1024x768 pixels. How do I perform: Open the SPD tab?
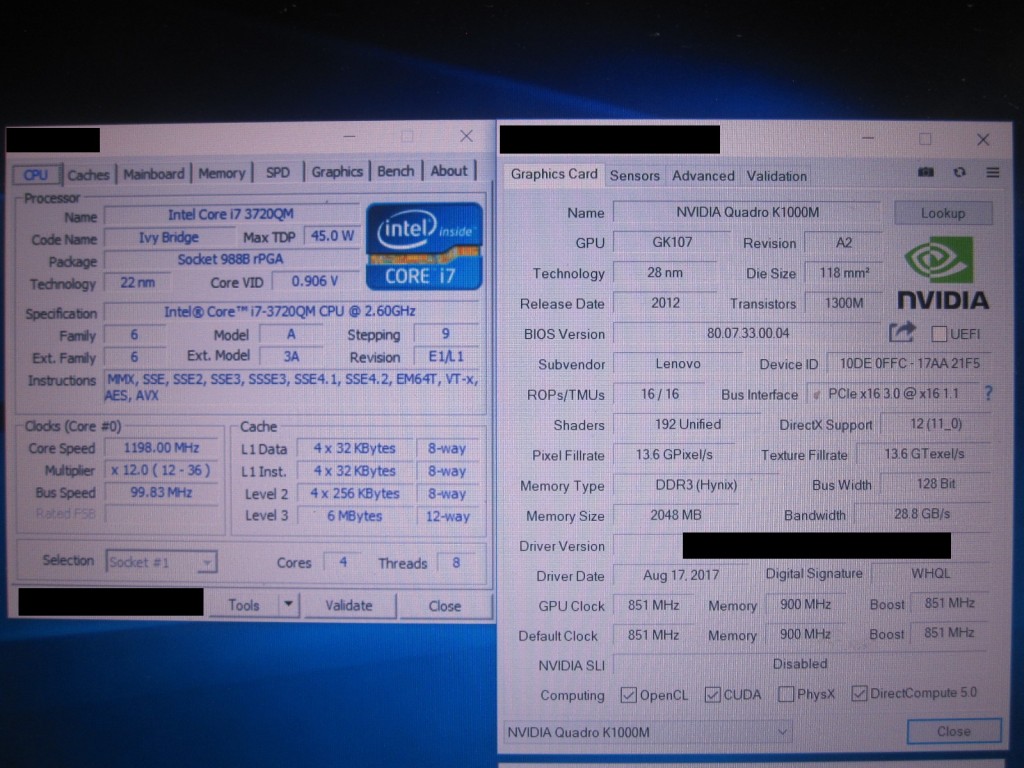tap(278, 172)
